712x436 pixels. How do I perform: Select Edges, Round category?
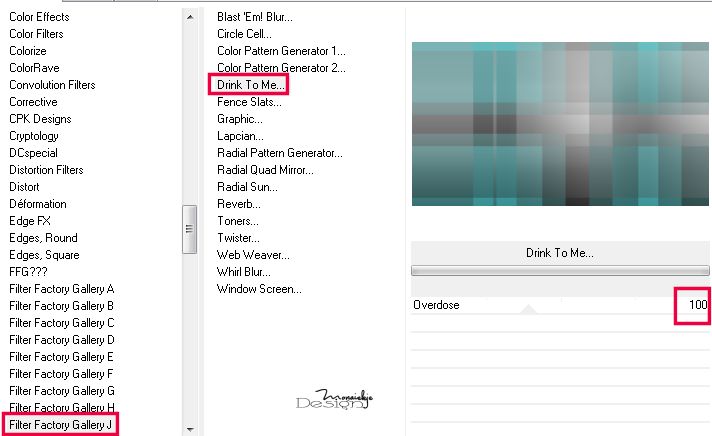point(43,238)
